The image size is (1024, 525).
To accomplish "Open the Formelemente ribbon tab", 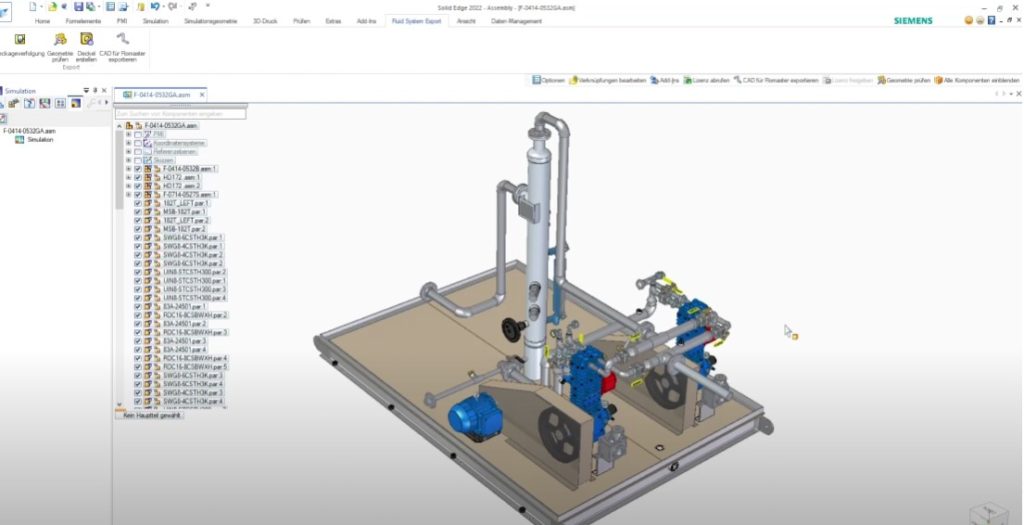I will (83, 21).
